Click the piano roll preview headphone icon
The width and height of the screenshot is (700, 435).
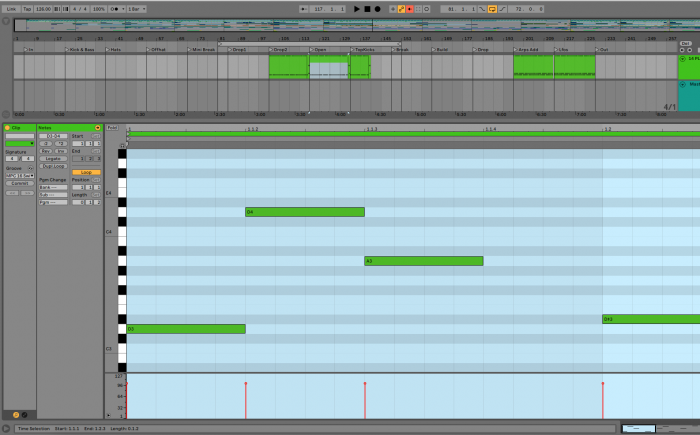122,144
